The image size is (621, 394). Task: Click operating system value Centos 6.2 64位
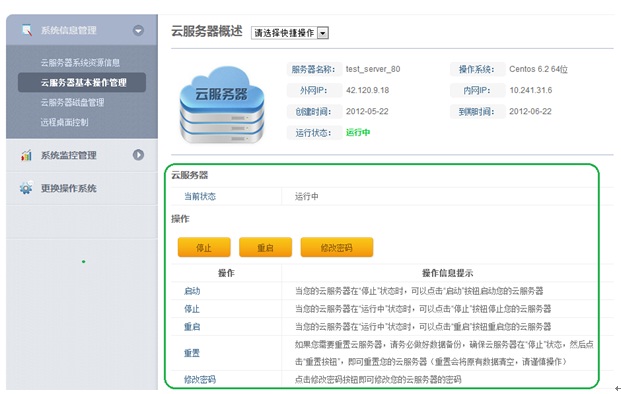pos(539,69)
